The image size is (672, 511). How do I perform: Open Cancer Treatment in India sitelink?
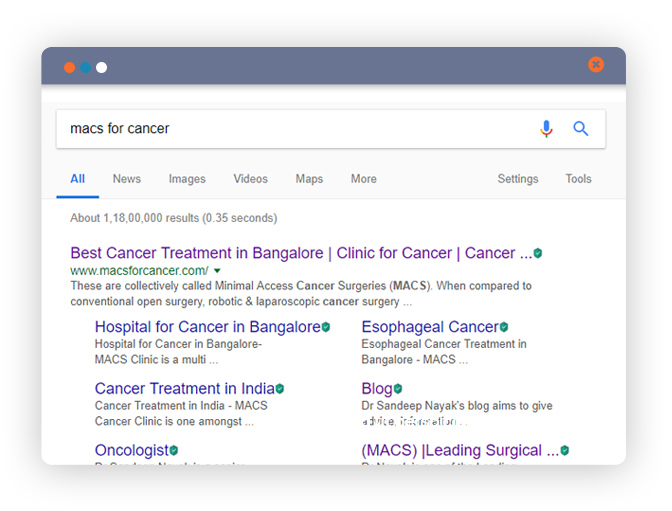[185, 389]
